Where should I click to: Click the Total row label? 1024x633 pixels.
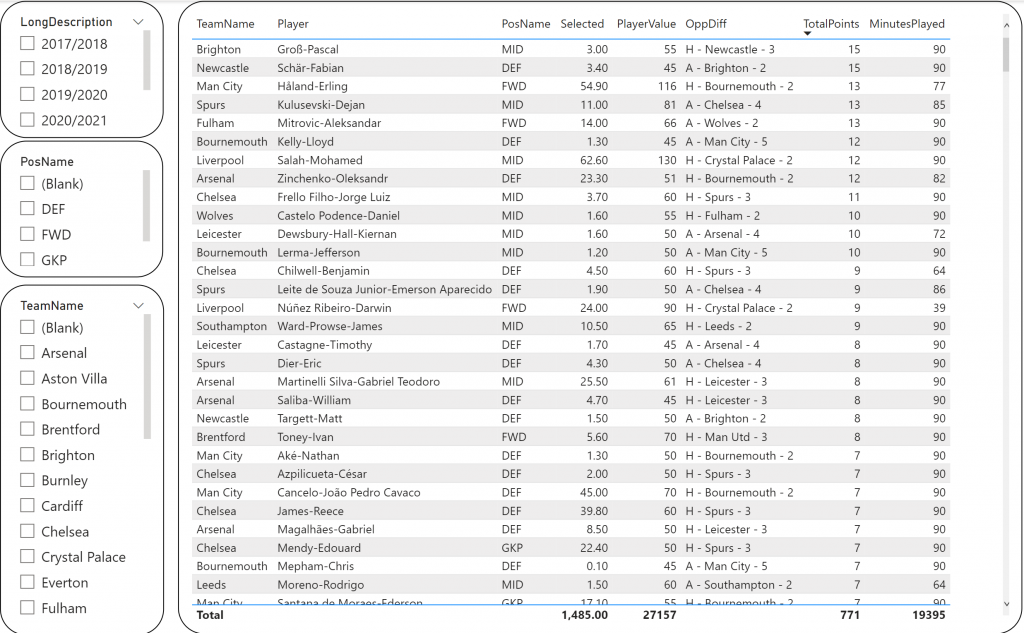210,615
